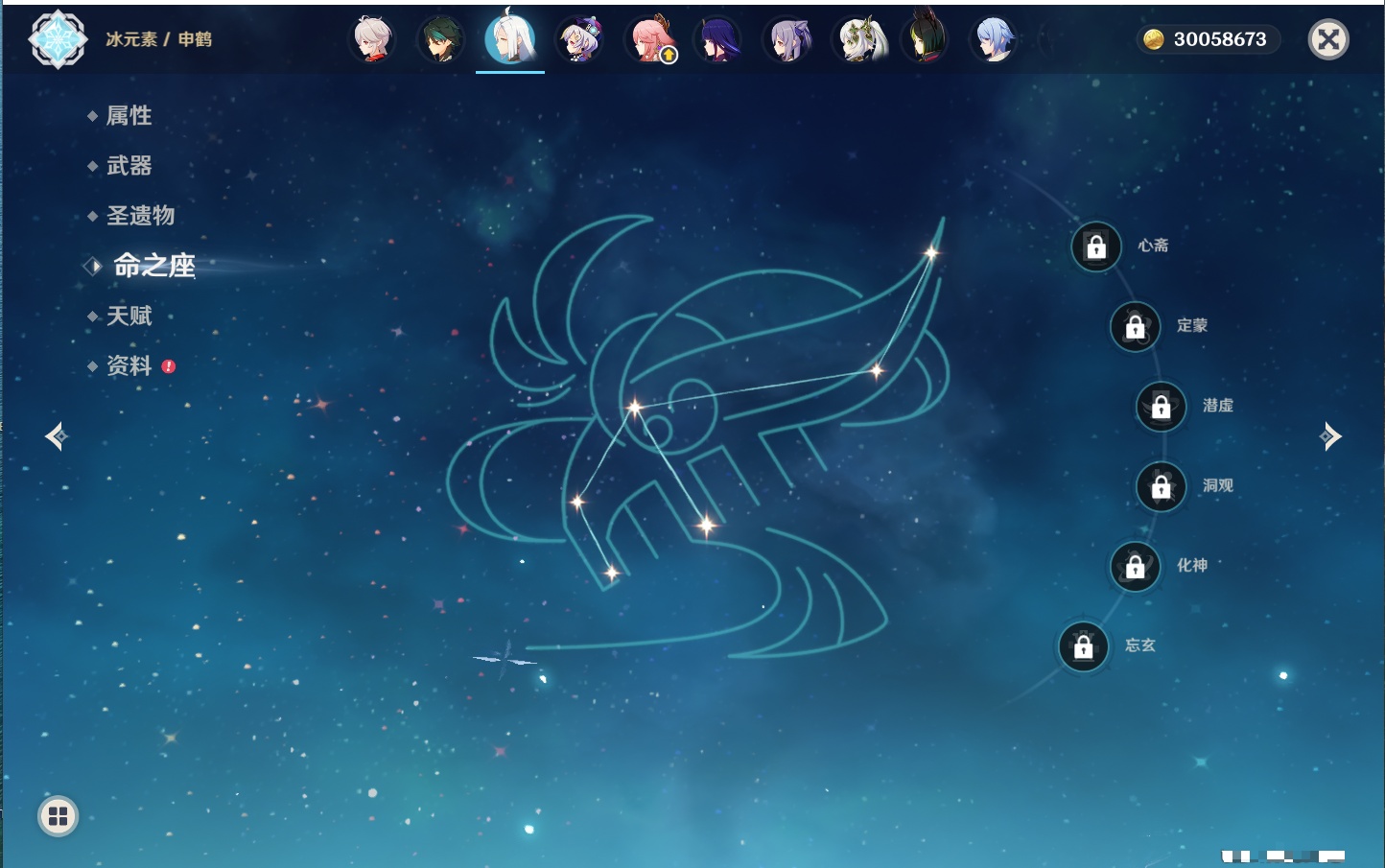Choose Qiqi's portrait with purple hat

pyautogui.click(x=579, y=39)
